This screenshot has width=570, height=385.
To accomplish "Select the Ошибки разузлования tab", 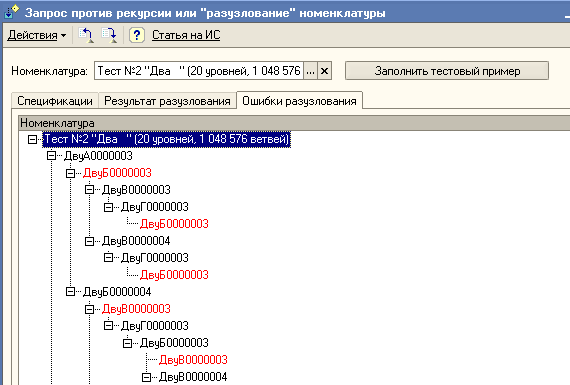I will click(x=299, y=100).
